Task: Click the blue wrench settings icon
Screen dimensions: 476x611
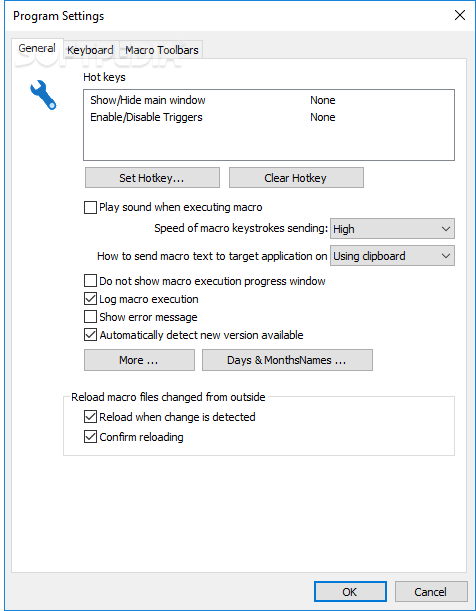Action: pos(43,95)
